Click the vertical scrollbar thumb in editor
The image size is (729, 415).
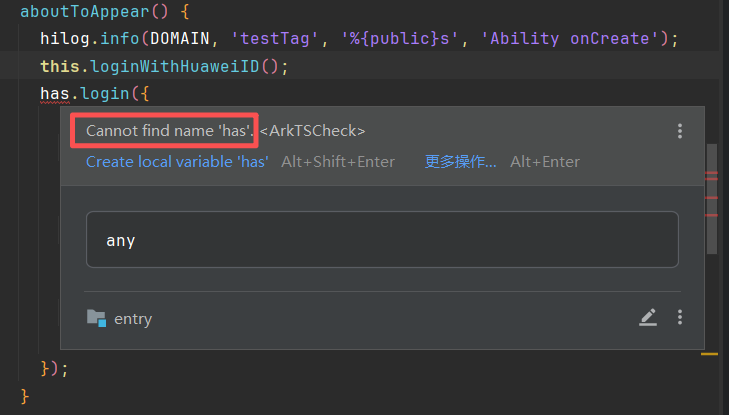click(x=711, y=198)
